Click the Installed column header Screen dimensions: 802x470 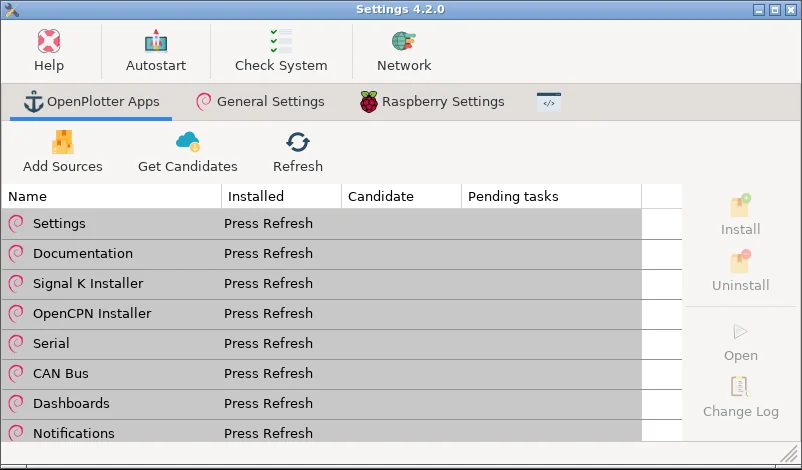[281, 196]
